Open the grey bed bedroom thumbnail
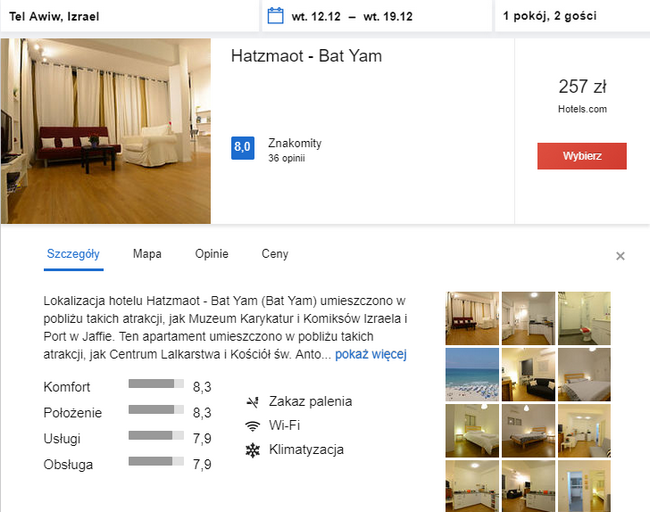The width and height of the screenshot is (650, 512). [584, 374]
